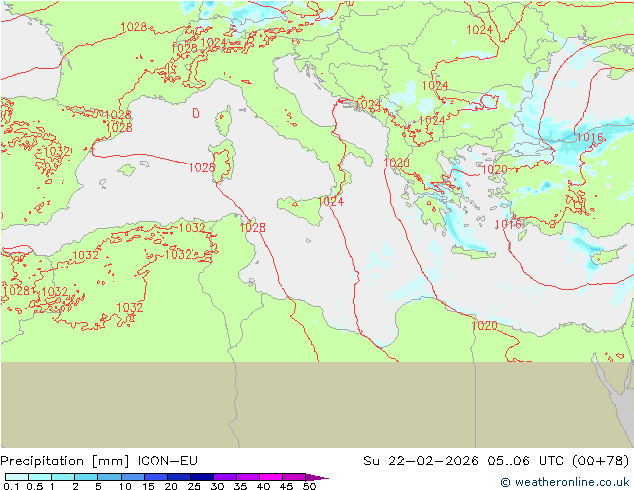Choose legend swatch between 40 and 45
The image size is (634, 490).
coord(271,477)
